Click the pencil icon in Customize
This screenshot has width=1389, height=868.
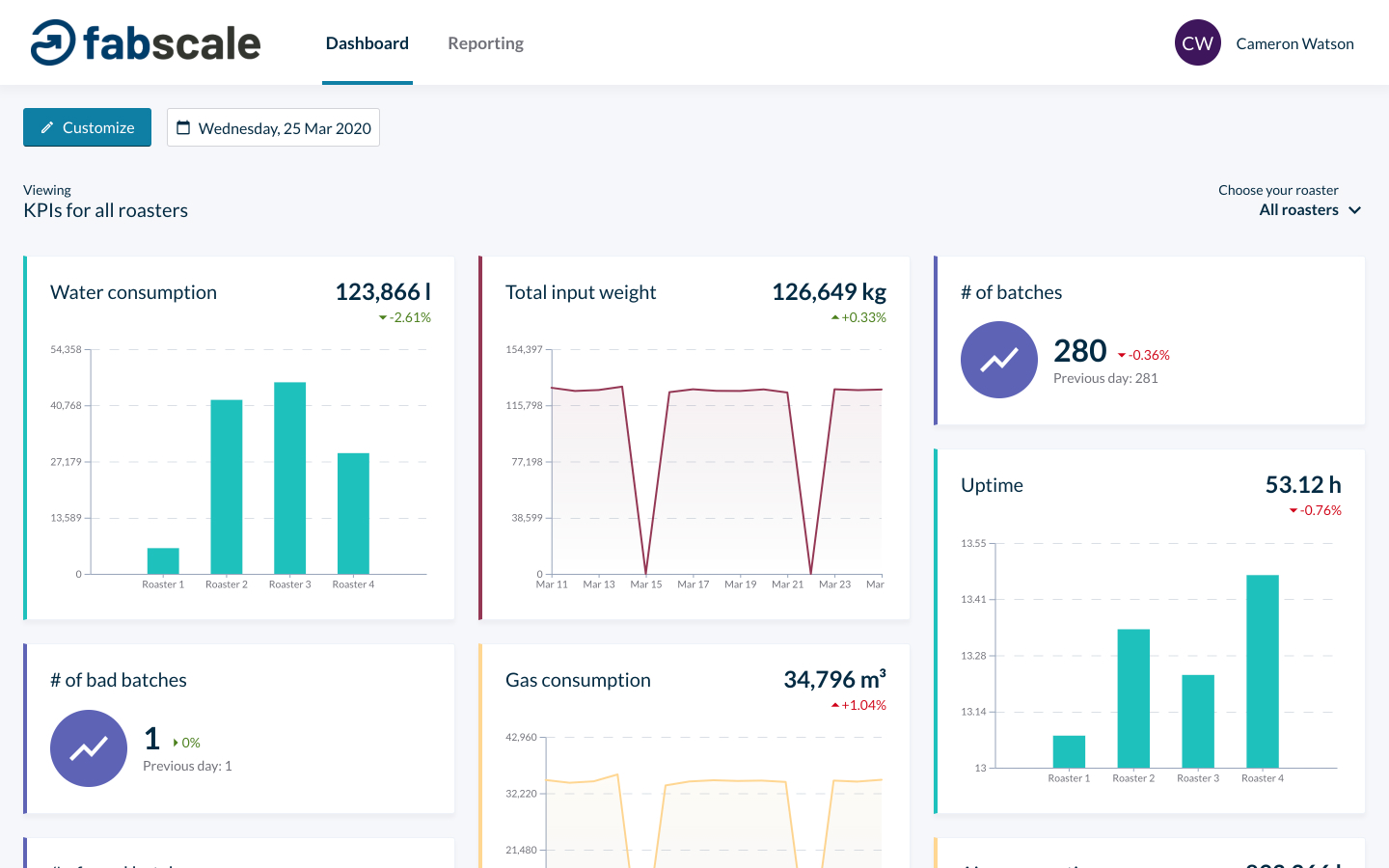pos(47,127)
